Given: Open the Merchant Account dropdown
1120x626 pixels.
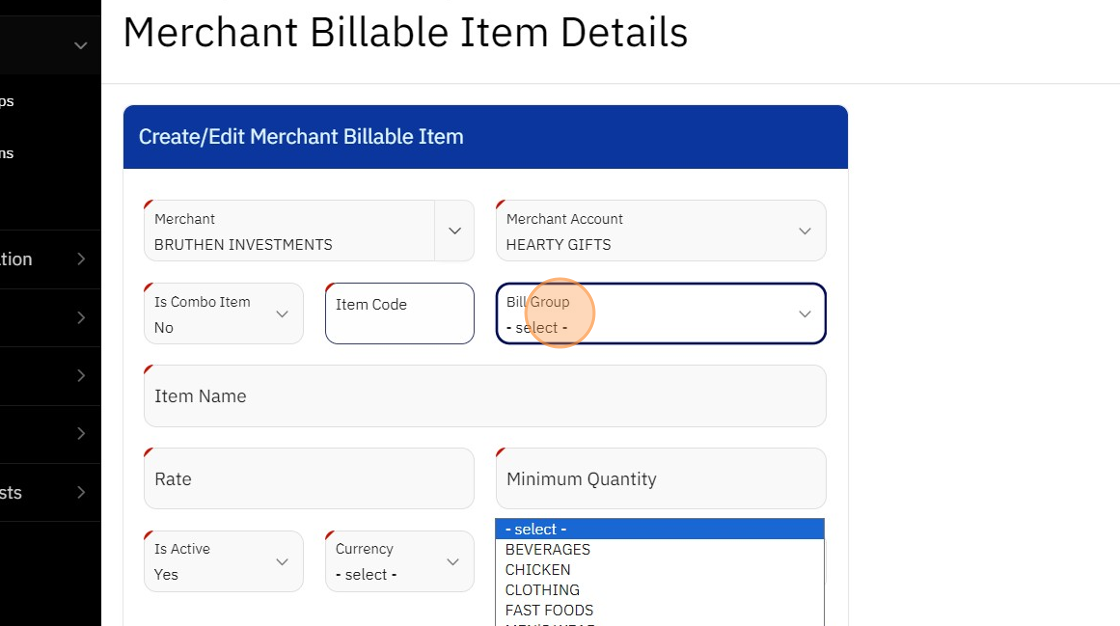Looking at the screenshot, I should [661, 231].
